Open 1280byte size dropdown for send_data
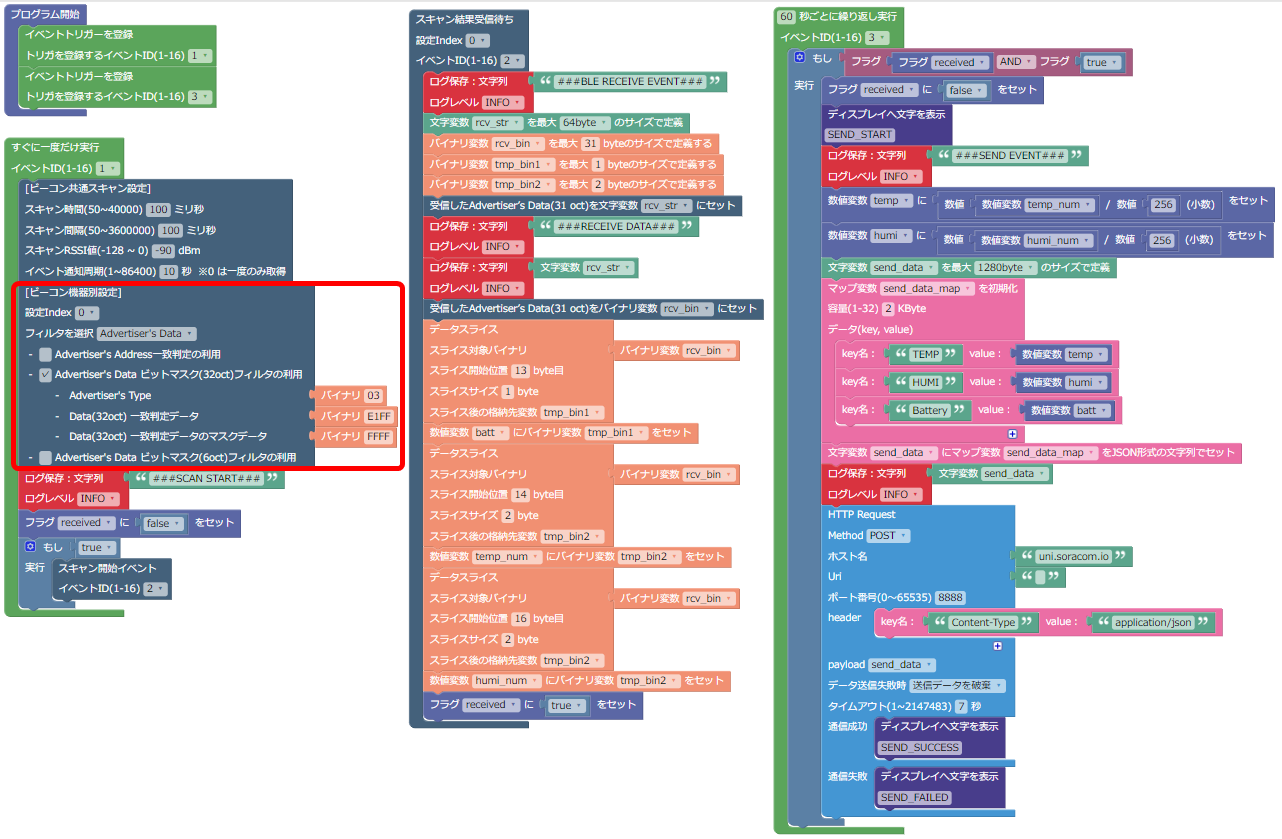Viewport: 1282px width, 839px height. coord(1004,268)
